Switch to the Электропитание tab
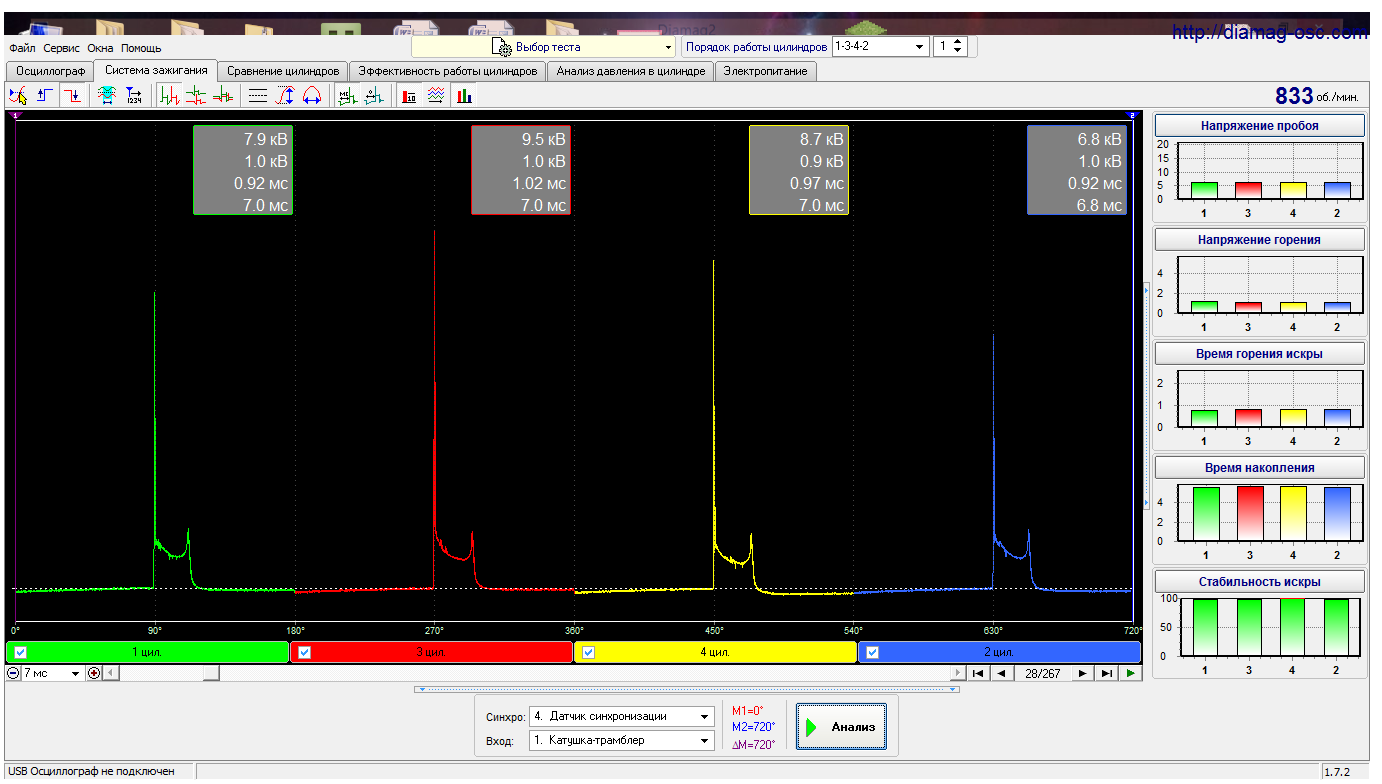This screenshot has width=1382, height=784. click(766, 71)
